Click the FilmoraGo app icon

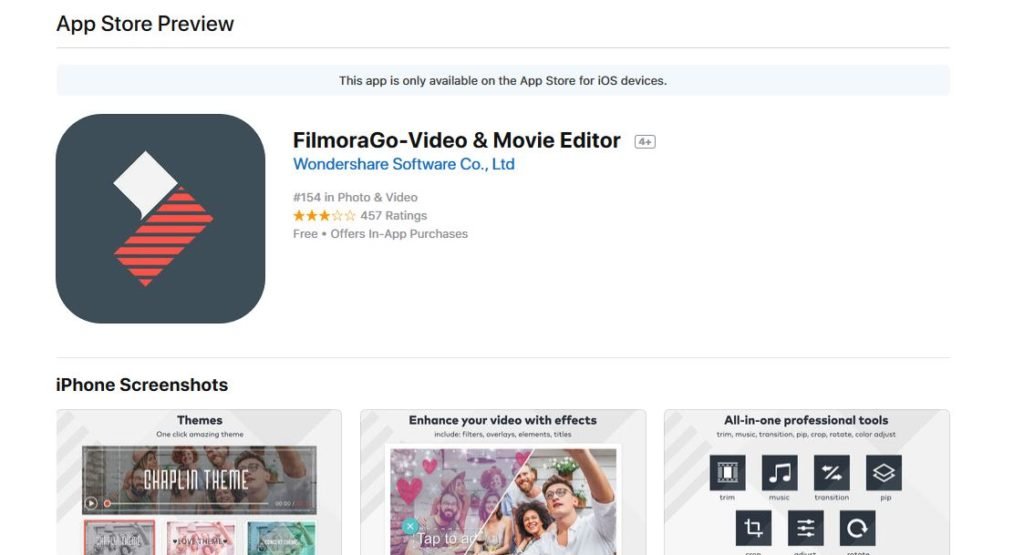(161, 219)
